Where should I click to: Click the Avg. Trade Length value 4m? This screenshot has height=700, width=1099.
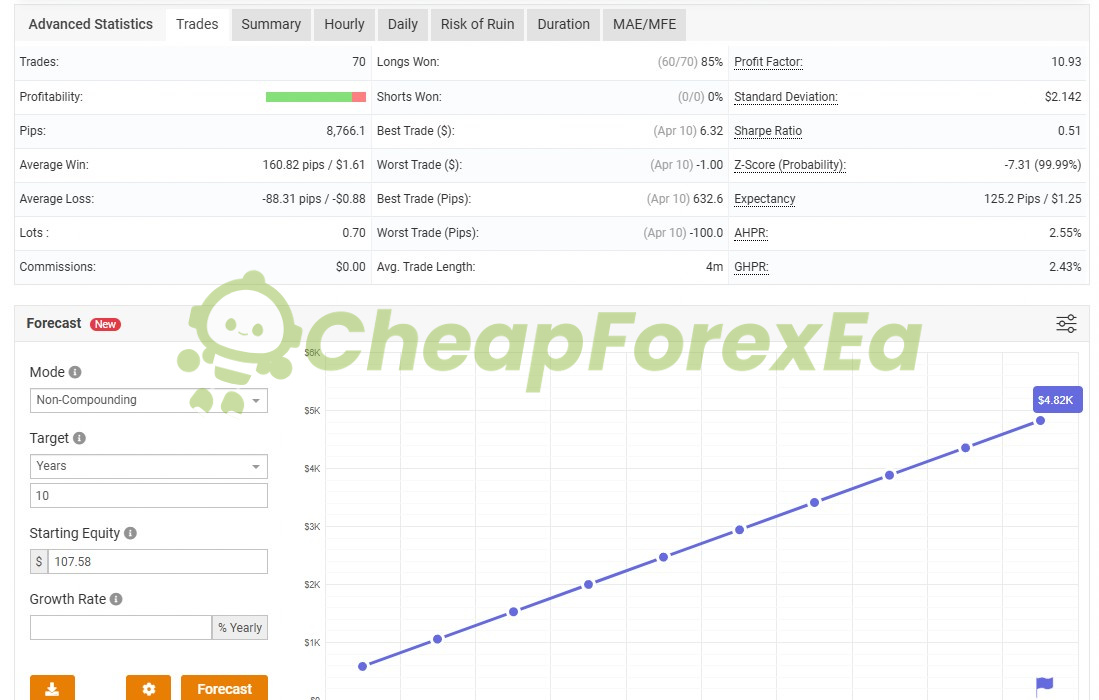(714, 267)
